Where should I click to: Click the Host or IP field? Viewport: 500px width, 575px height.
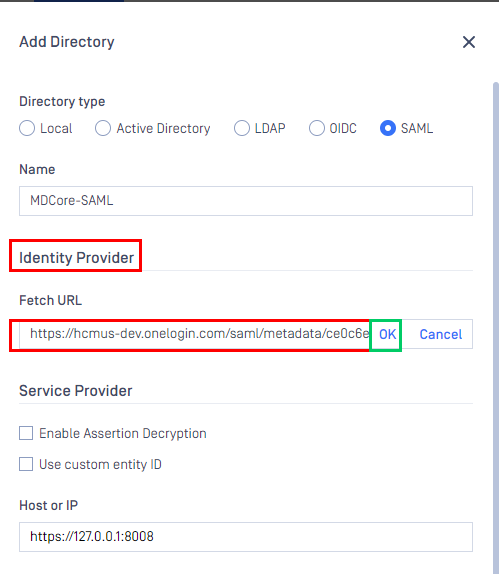coord(246,536)
